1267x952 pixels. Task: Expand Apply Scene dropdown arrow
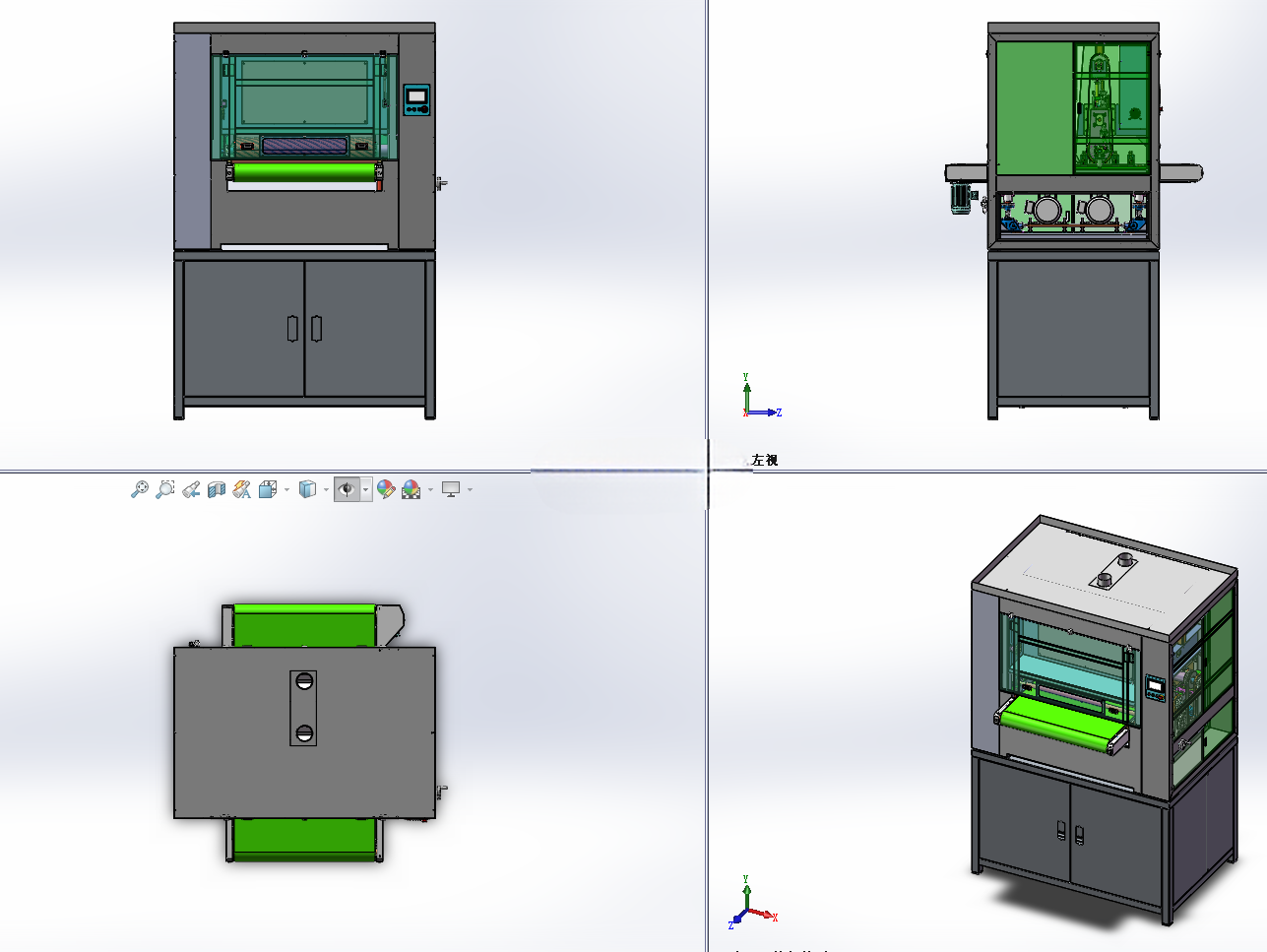pos(430,489)
